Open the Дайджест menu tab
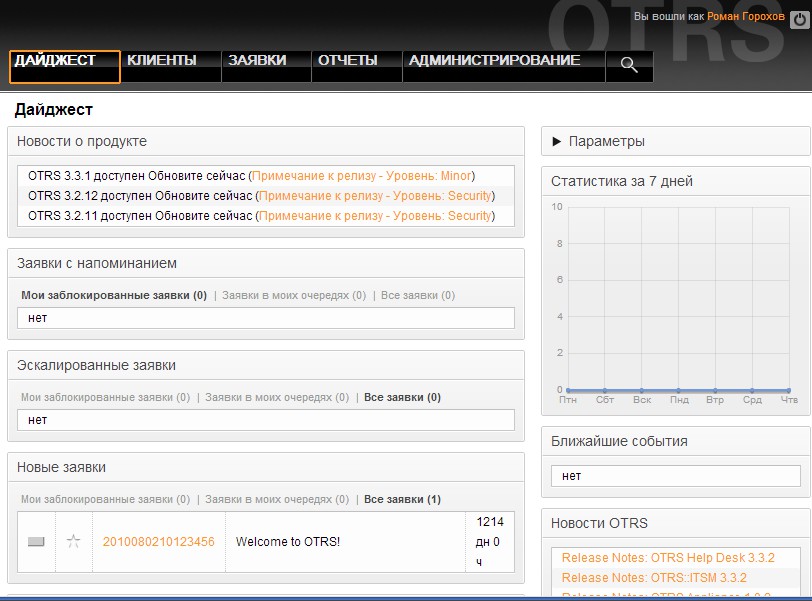 [x=65, y=67]
